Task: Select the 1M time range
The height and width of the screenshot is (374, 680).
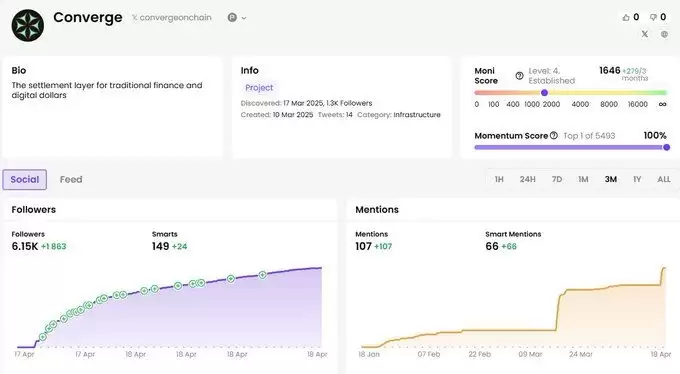Action: [583, 179]
